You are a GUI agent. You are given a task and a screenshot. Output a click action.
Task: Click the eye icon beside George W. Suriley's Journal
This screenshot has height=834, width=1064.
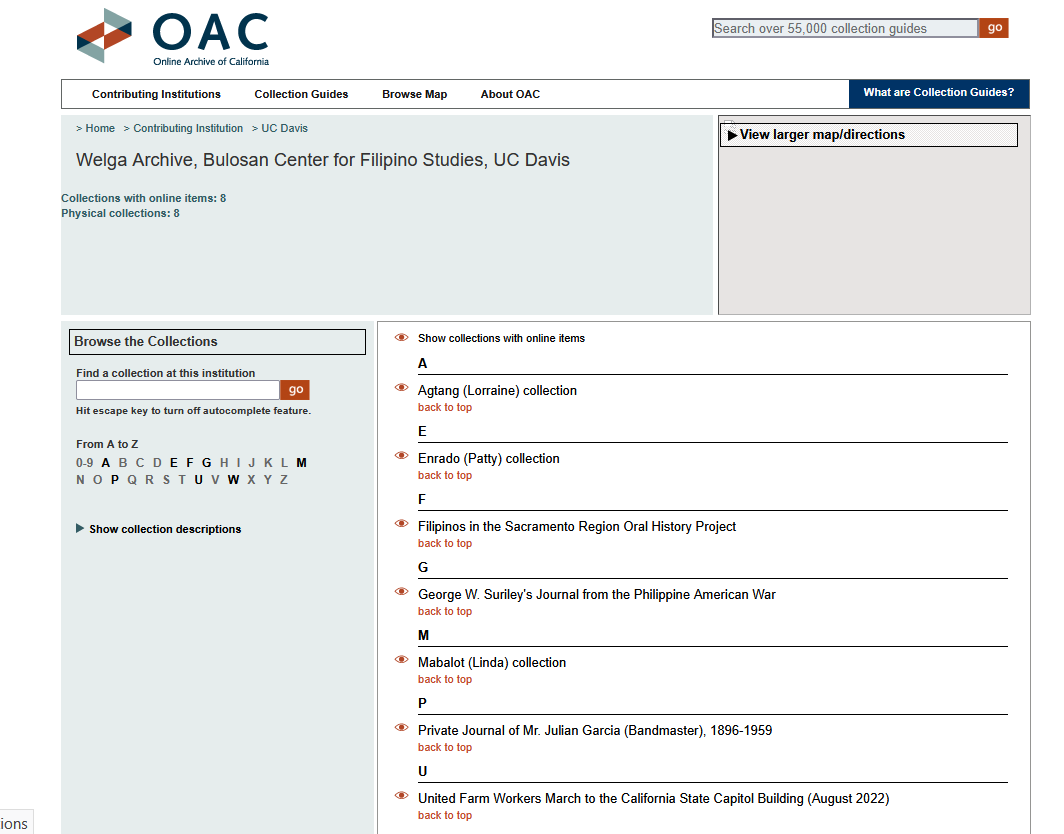(401, 591)
